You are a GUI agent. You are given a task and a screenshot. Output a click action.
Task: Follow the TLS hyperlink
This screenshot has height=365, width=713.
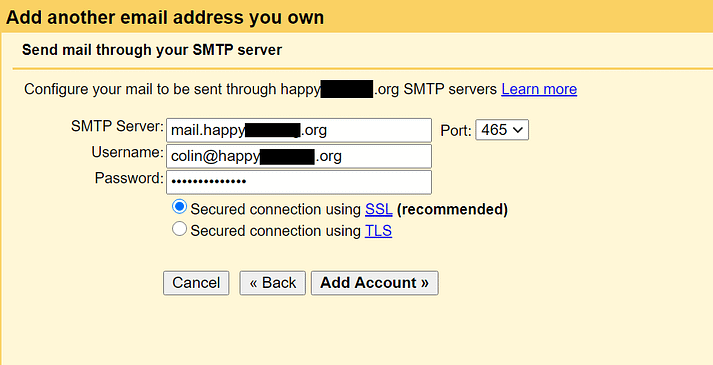[x=378, y=231]
